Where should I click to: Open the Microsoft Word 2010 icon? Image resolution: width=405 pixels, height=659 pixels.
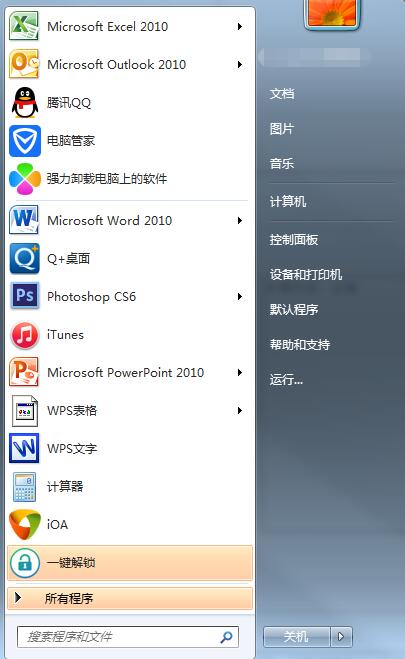[x=24, y=220]
